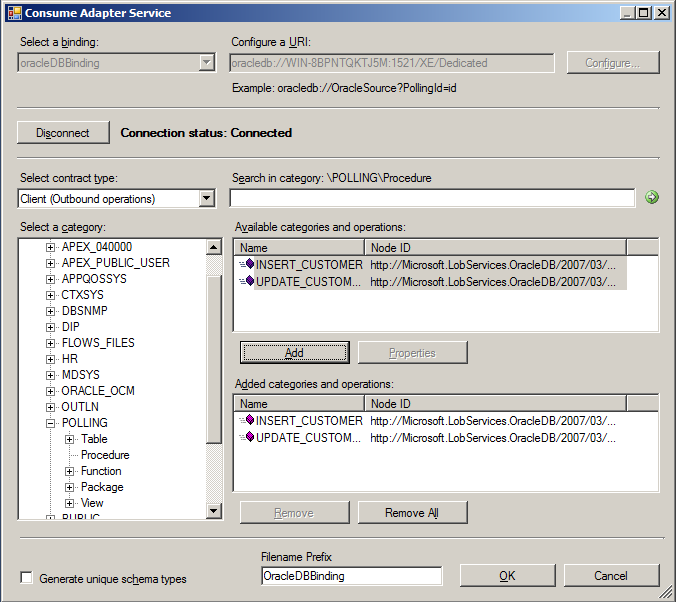The image size is (676, 602).
Task: Expand the CTXSYS schema node
Action: [x=50, y=295]
